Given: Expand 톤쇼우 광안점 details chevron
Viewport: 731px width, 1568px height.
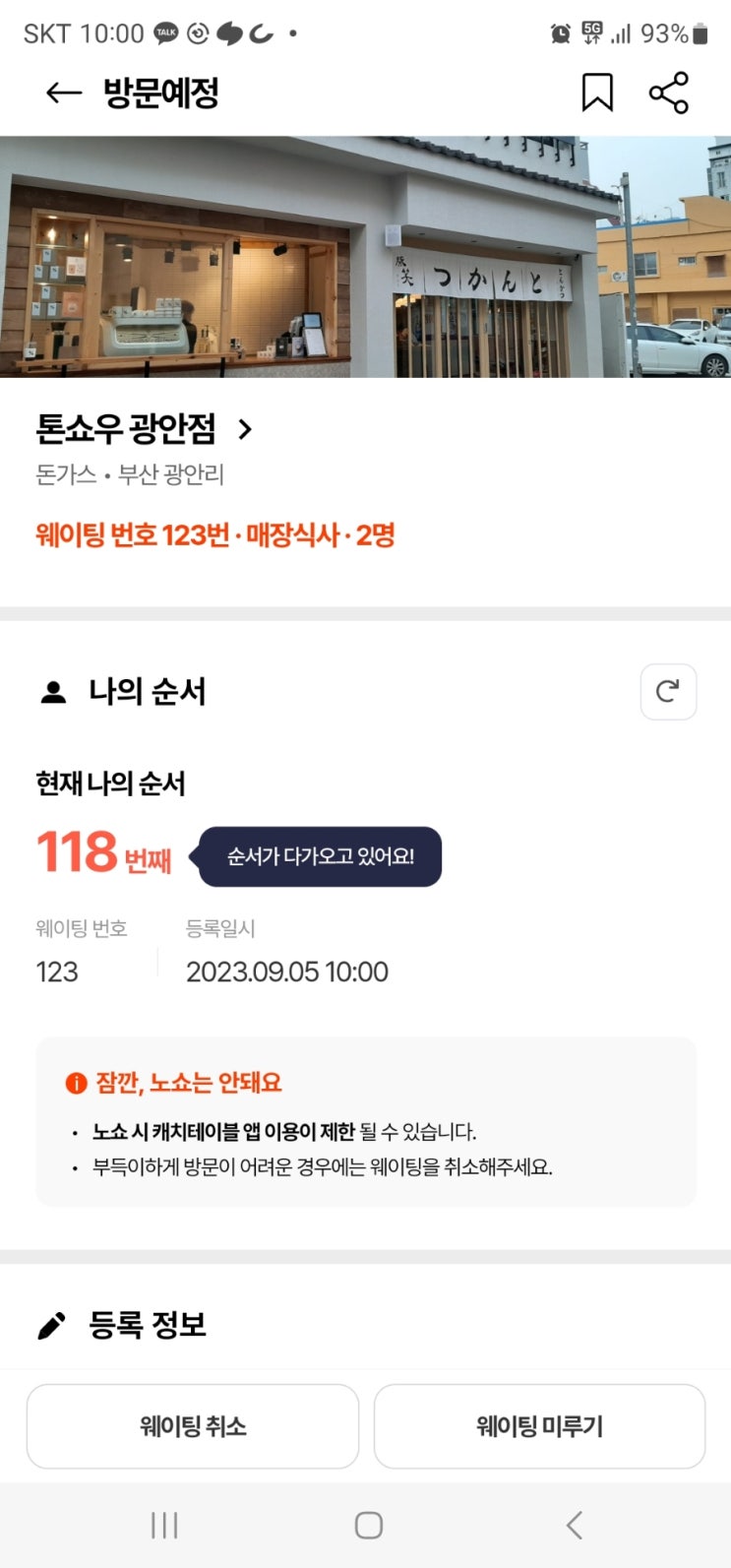Looking at the screenshot, I should (x=245, y=429).
